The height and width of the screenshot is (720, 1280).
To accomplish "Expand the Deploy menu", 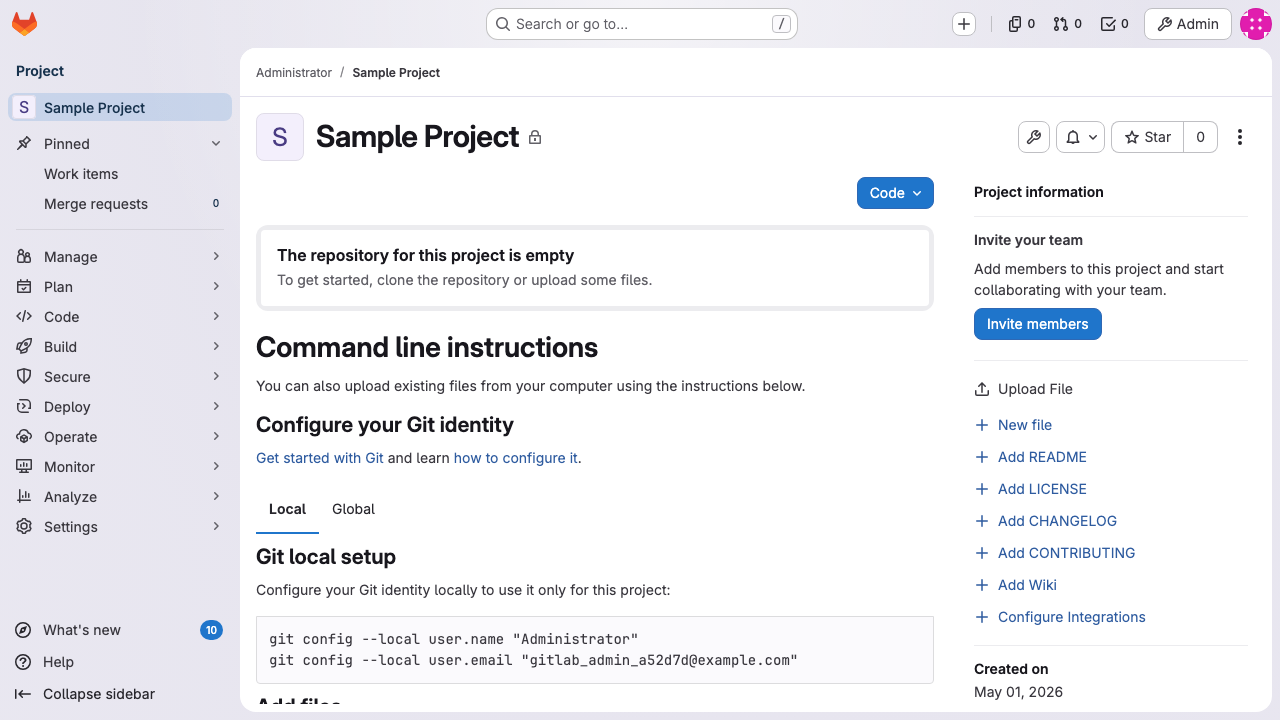I will (x=120, y=407).
